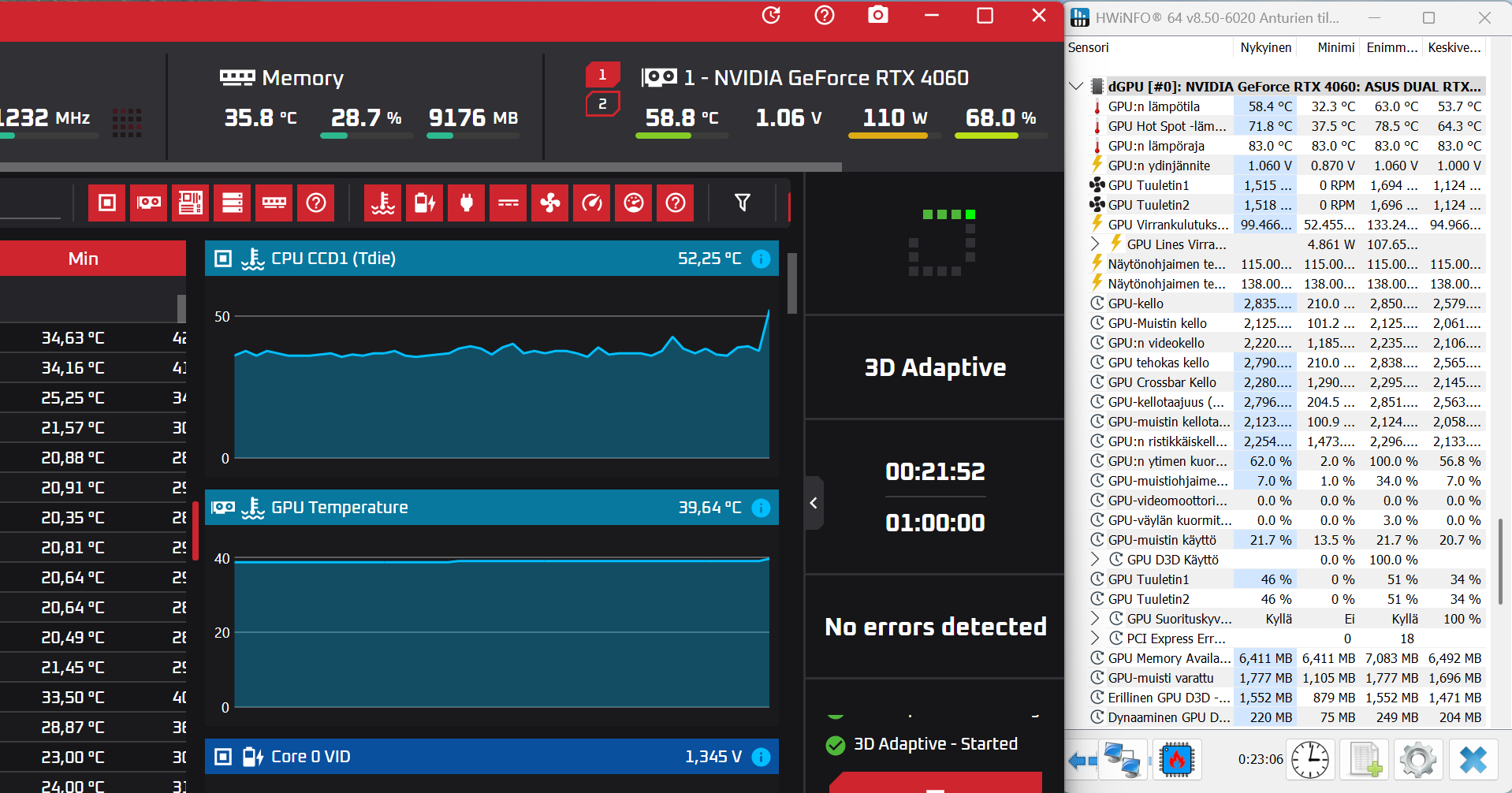Toggle the storage sensor filter
Screen dimensions: 1512x793
pyautogui.click(x=233, y=203)
